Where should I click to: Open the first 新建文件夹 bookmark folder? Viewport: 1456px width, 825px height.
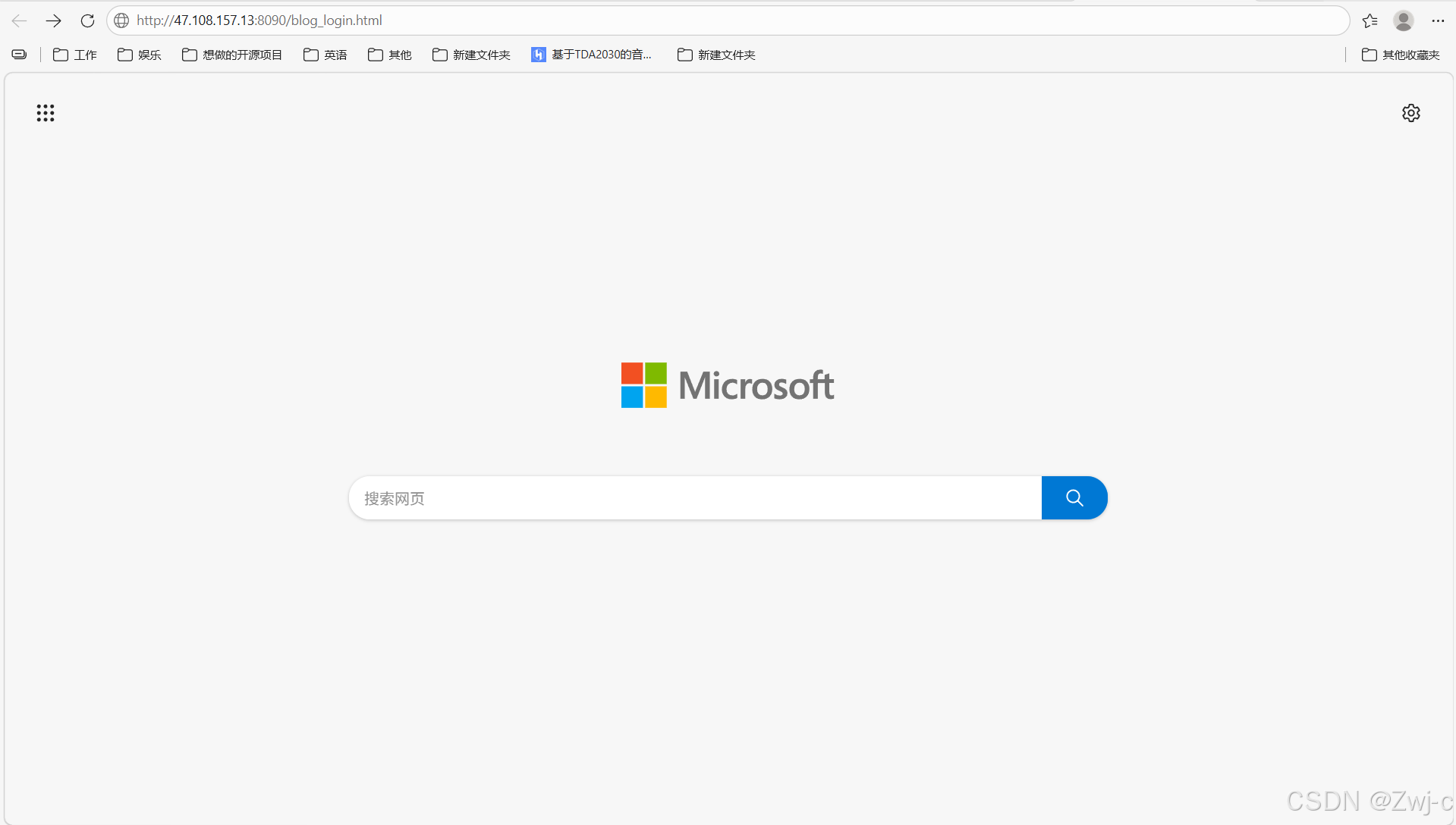(x=471, y=55)
